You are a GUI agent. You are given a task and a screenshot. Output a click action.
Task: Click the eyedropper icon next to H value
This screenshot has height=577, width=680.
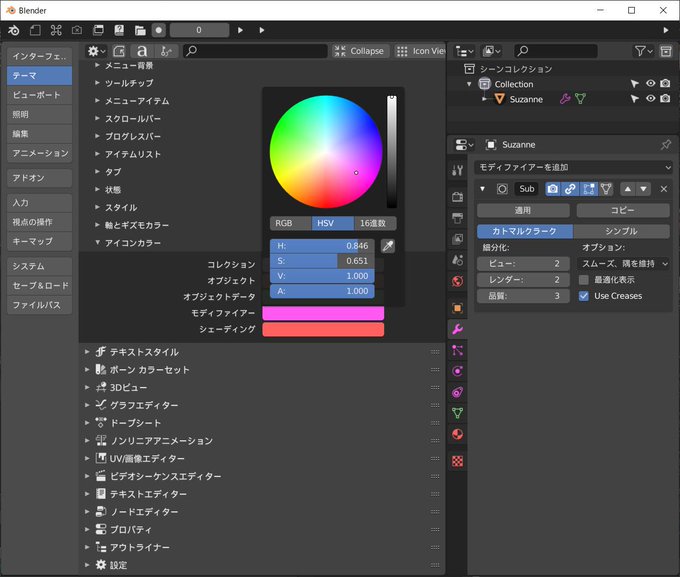tap(388, 246)
